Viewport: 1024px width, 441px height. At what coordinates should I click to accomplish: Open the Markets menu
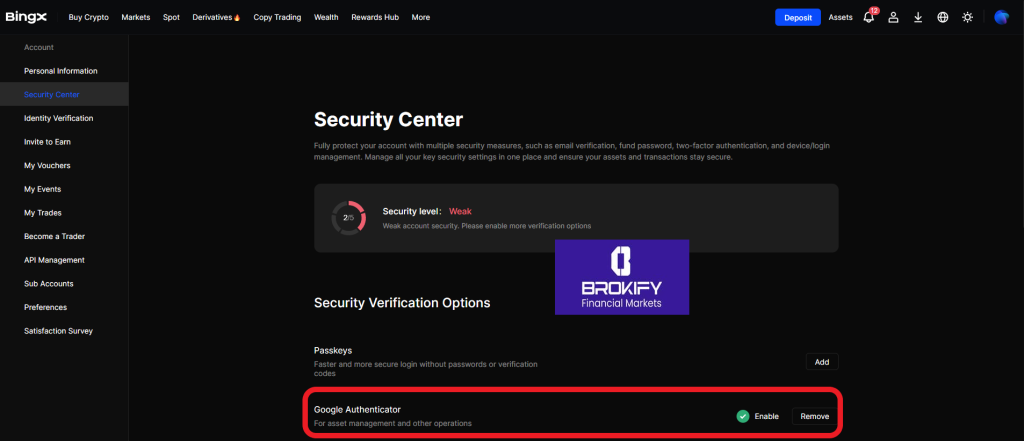coord(136,18)
